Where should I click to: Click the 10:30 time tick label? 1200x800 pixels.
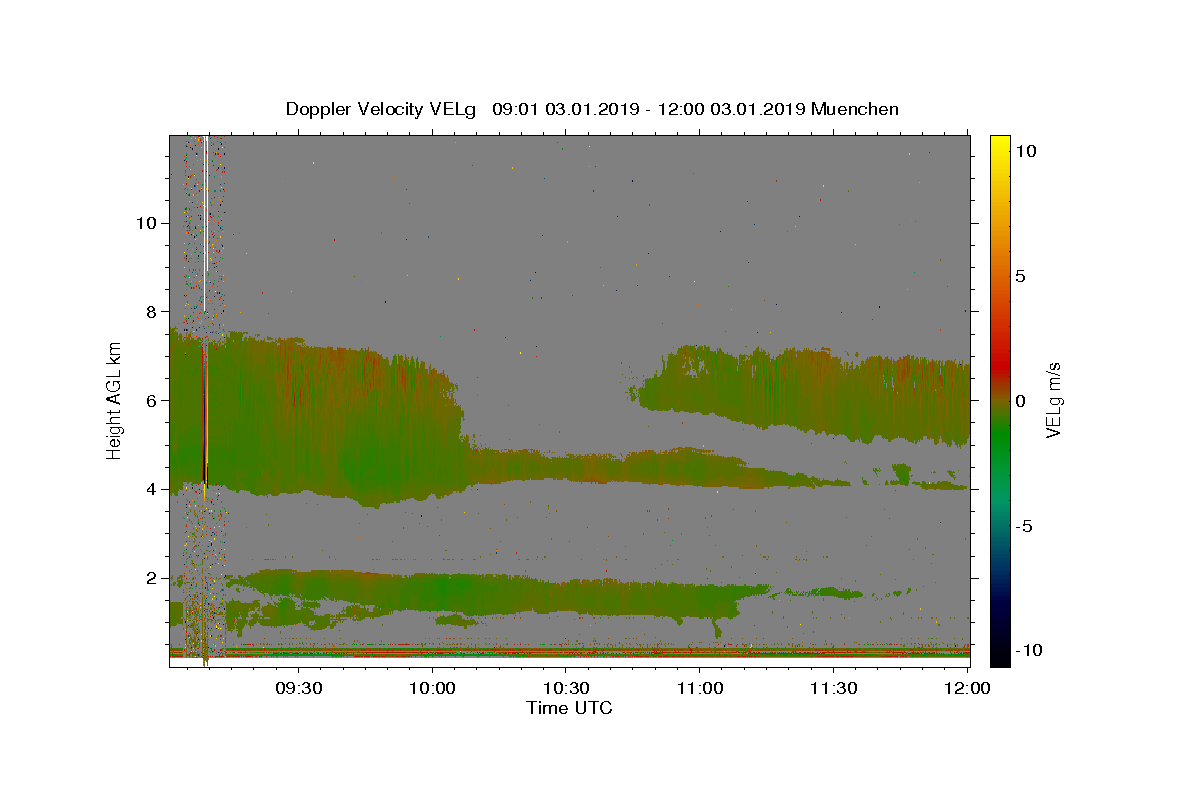coord(565,688)
